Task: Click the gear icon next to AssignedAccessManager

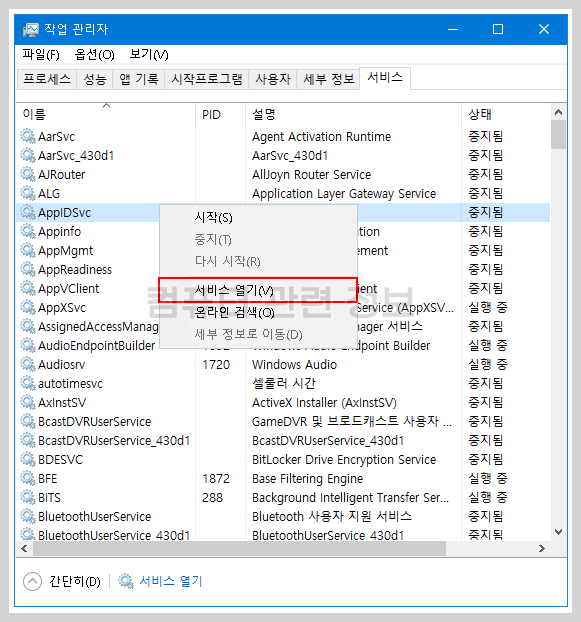Action: [x=28, y=326]
